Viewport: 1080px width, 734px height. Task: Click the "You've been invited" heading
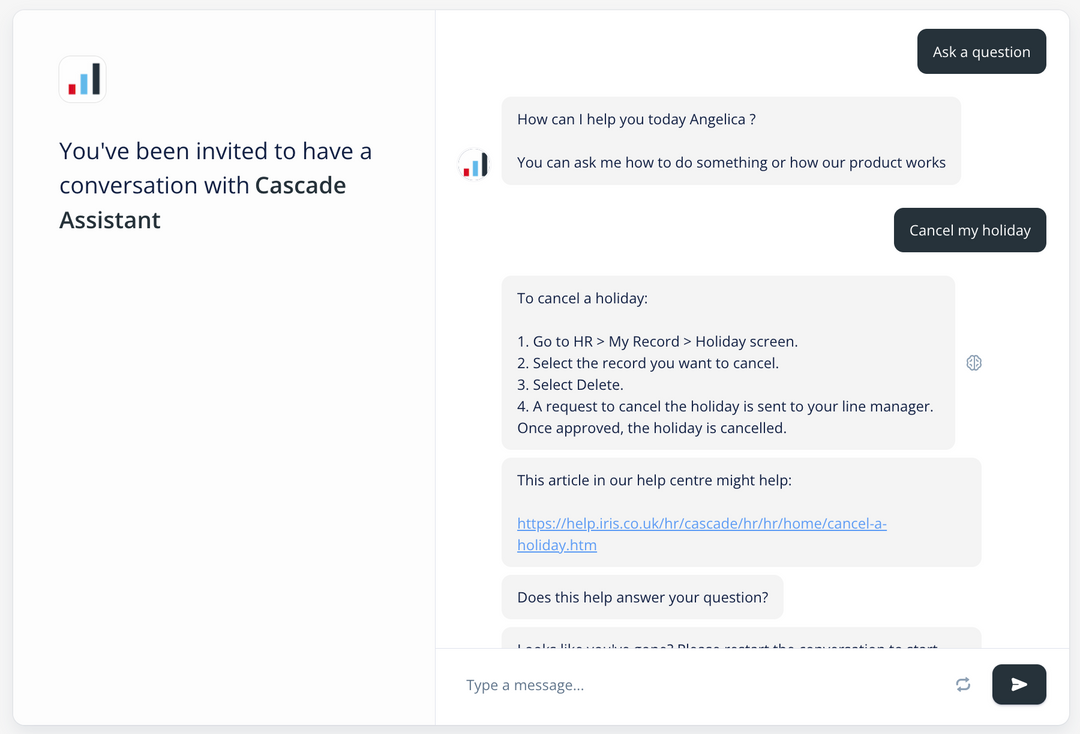coord(215,152)
